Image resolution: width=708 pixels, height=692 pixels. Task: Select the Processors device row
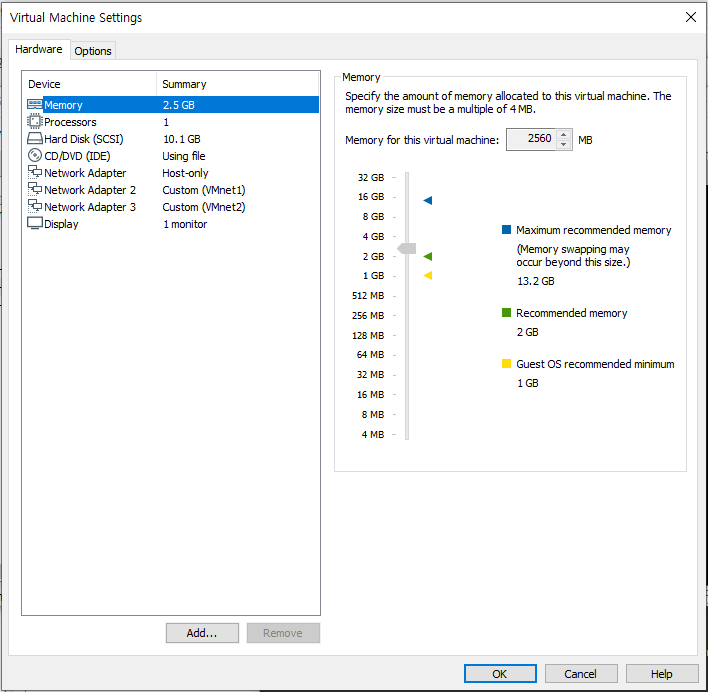pyautogui.click(x=172, y=122)
